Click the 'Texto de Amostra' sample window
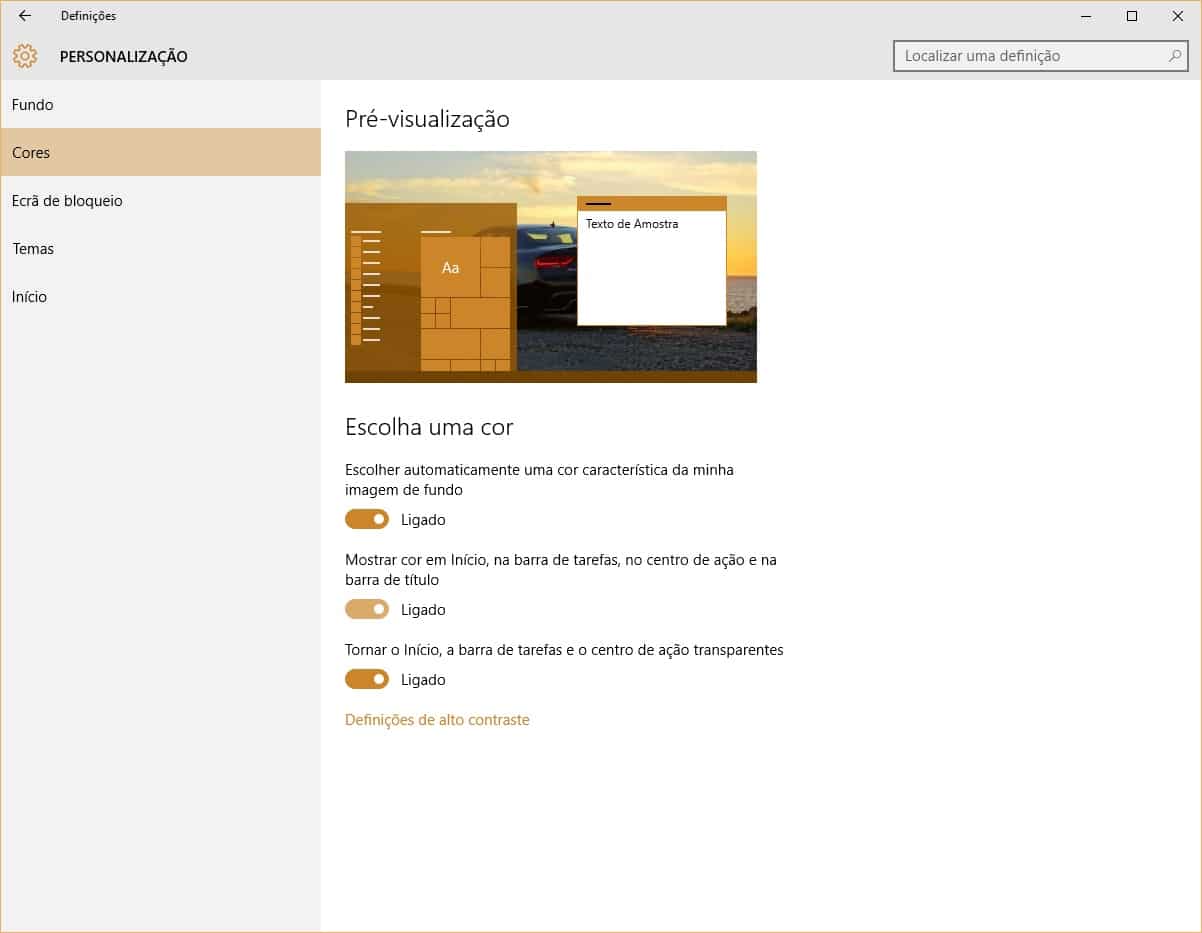This screenshot has width=1202, height=933. pos(652,261)
